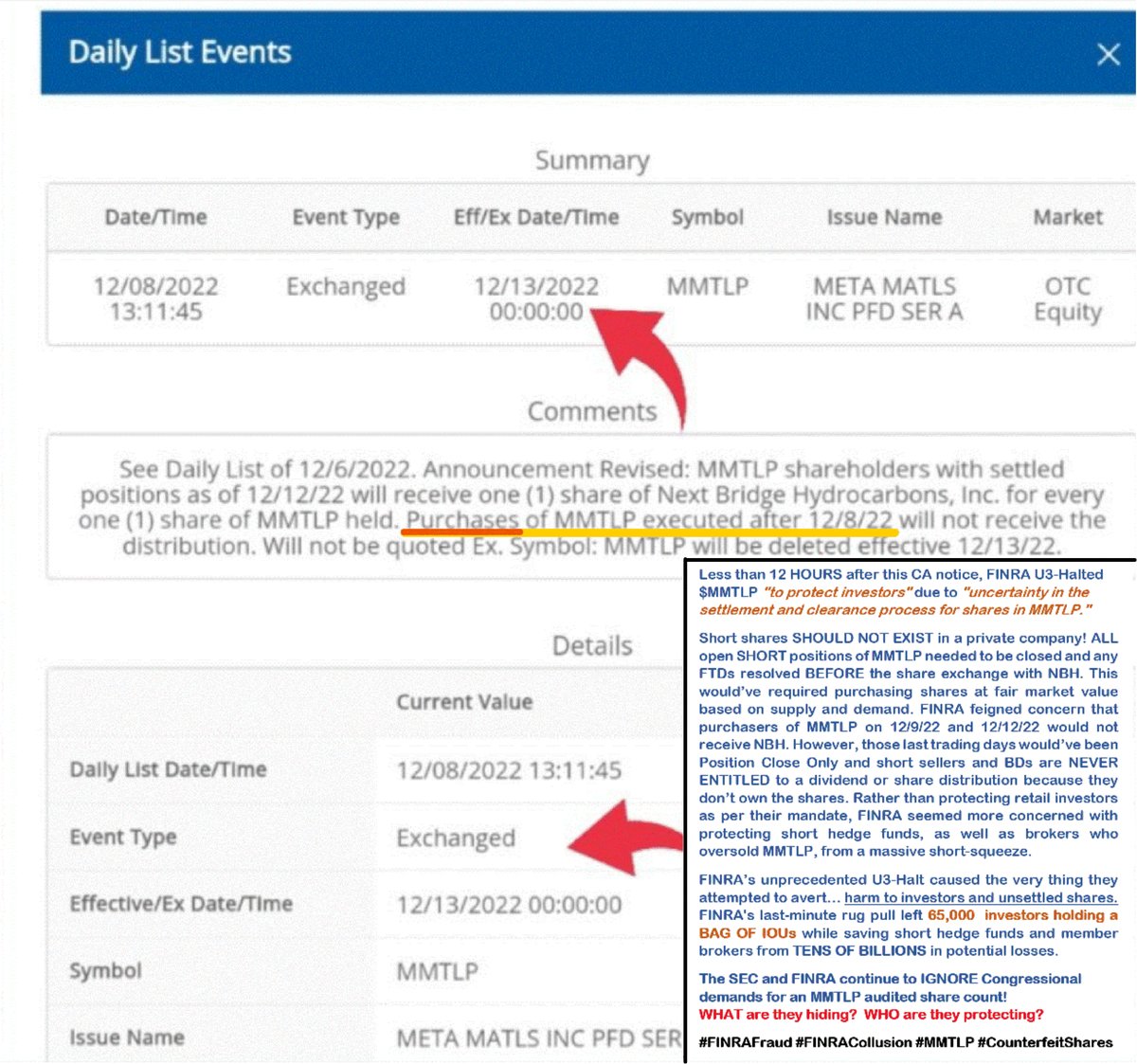The image size is (1137, 1064).
Task: Select the "Issue Name" row label in Details
Action: pos(126,1037)
